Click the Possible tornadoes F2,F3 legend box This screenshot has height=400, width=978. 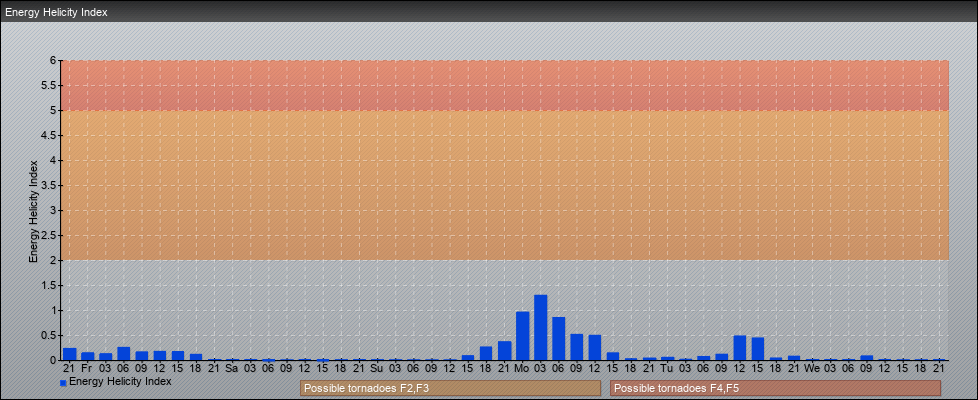450,388
